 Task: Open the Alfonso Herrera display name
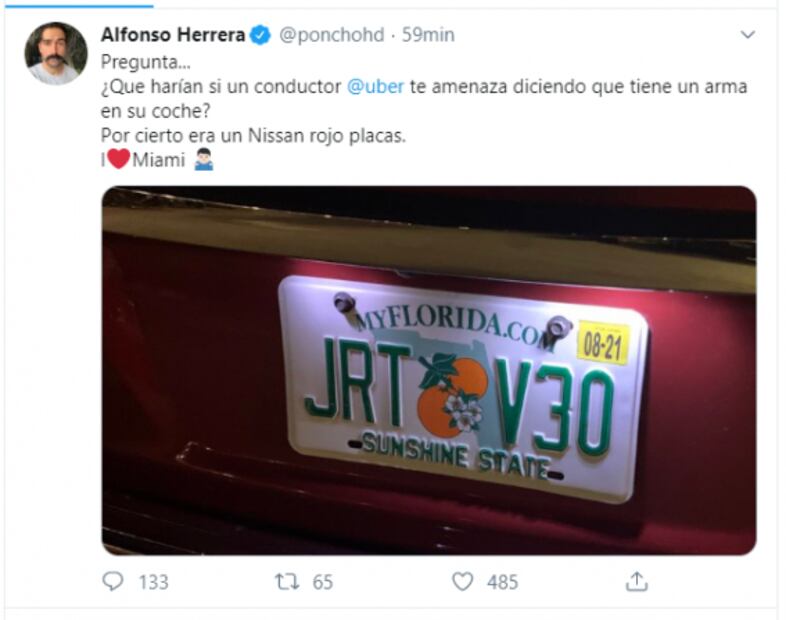(x=173, y=35)
